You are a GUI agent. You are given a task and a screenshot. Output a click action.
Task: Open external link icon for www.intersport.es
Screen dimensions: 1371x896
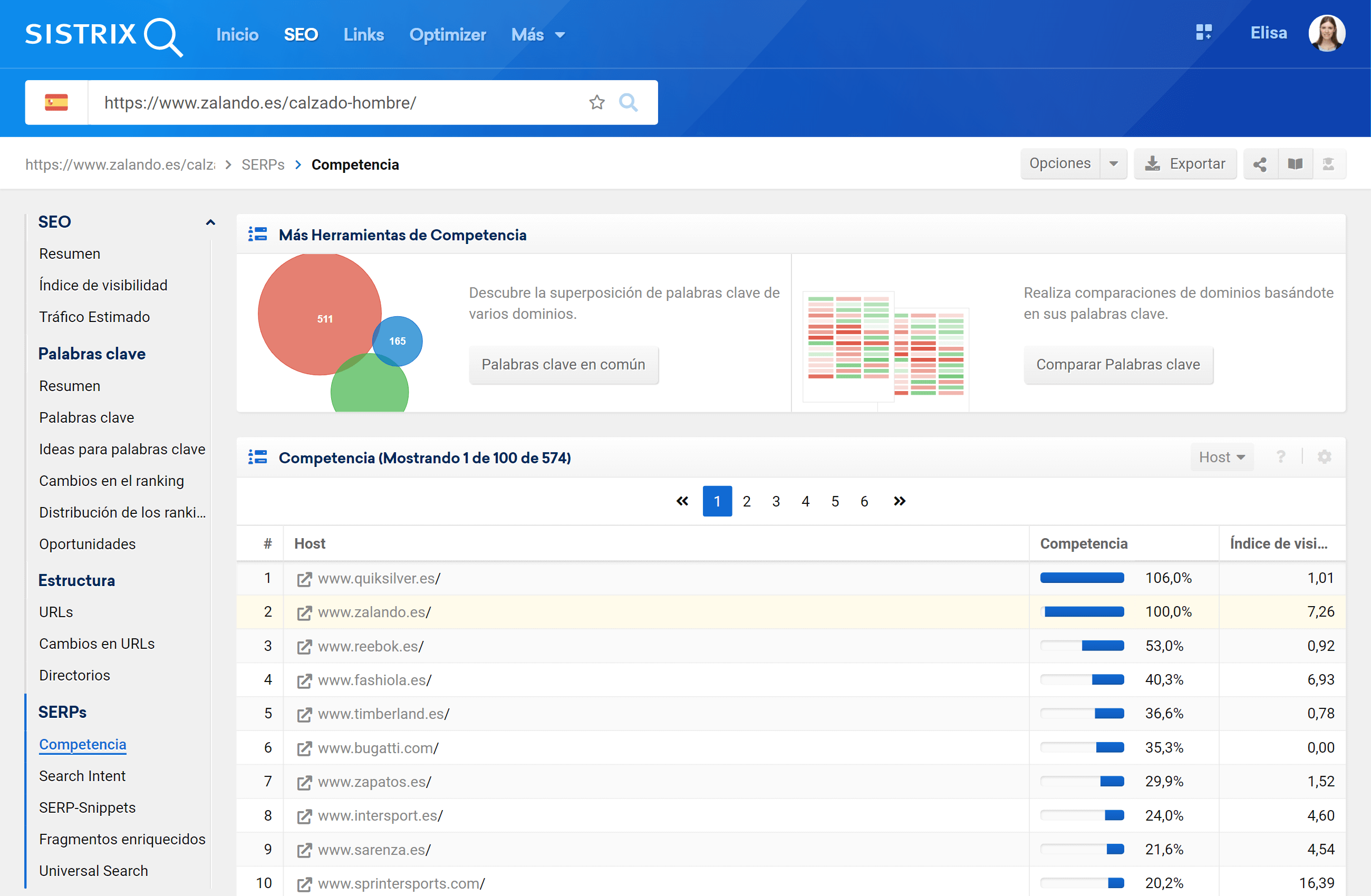(x=304, y=816)
